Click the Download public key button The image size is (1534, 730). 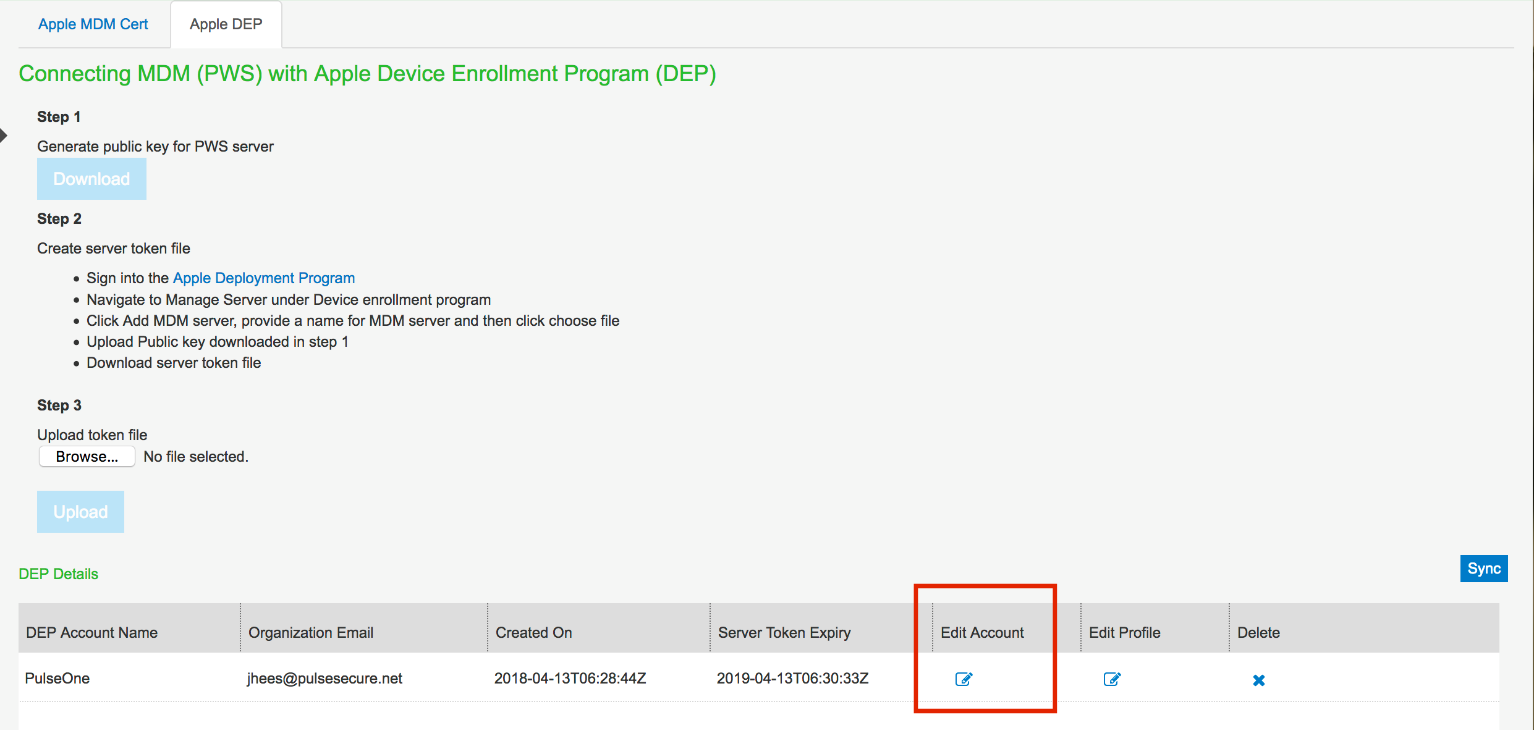click(x=92, y=179)
